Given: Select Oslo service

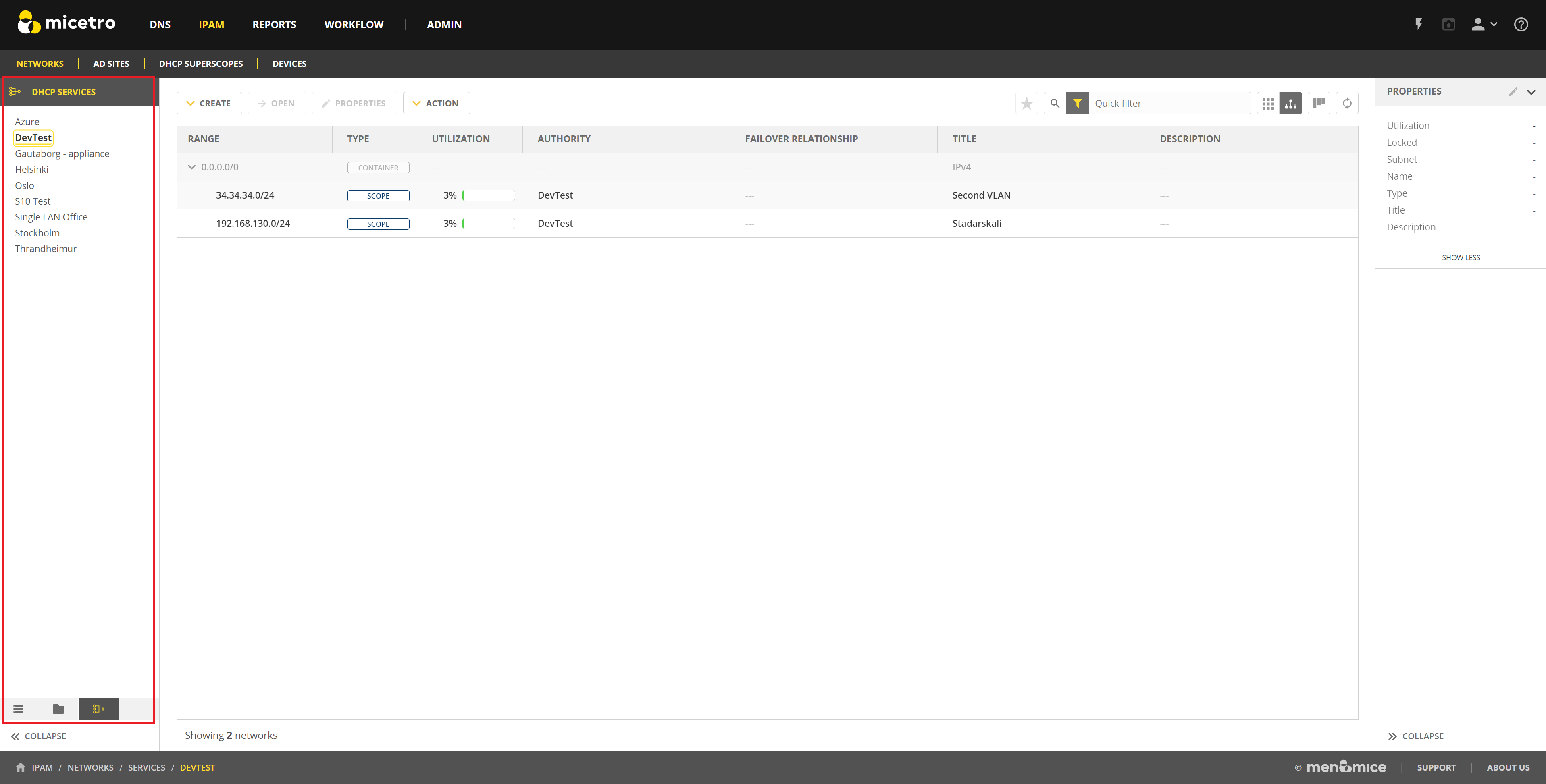Looking at the screenshot, I should [24, 185].
